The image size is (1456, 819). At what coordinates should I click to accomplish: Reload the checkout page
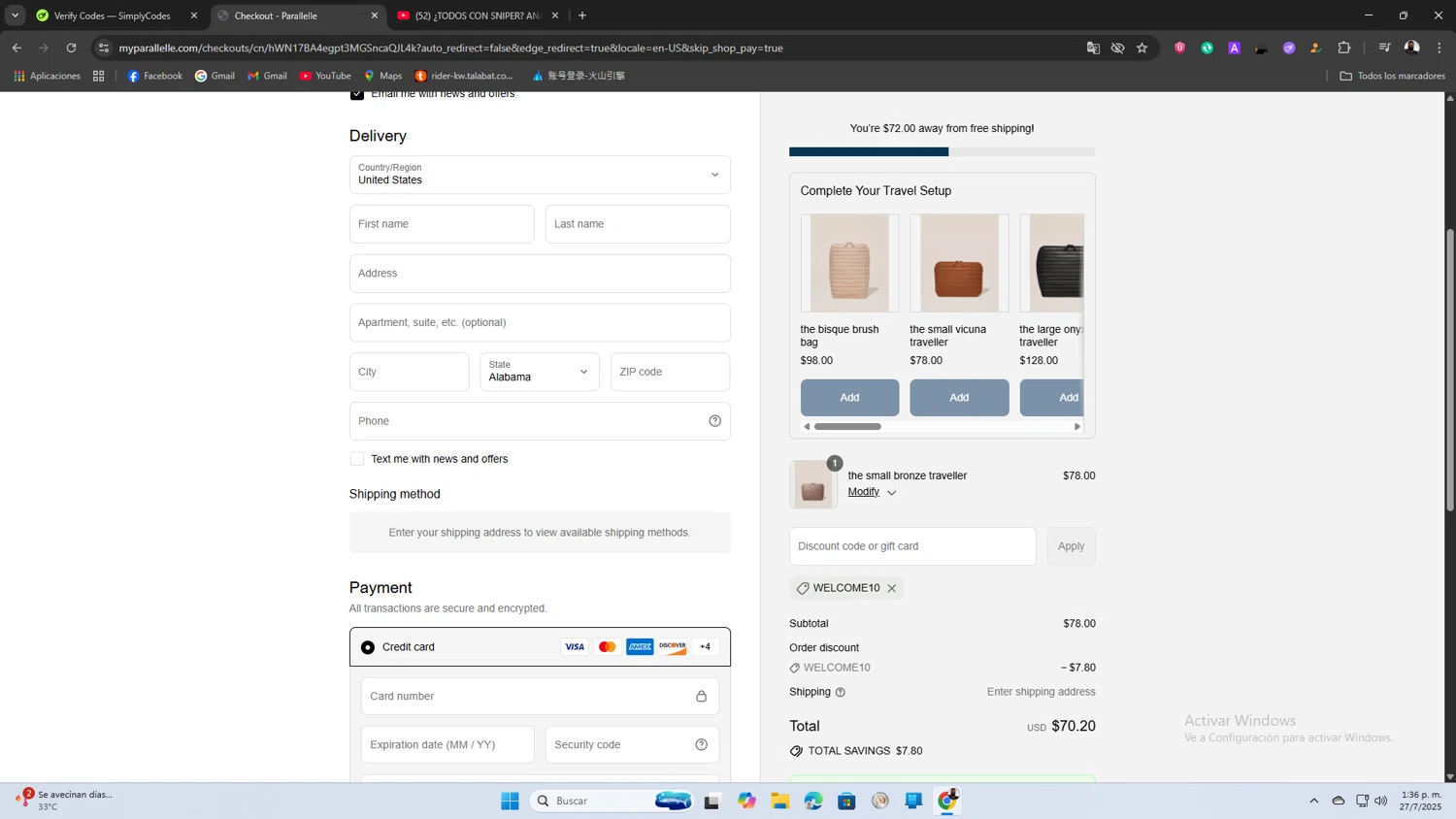(71, 48)
